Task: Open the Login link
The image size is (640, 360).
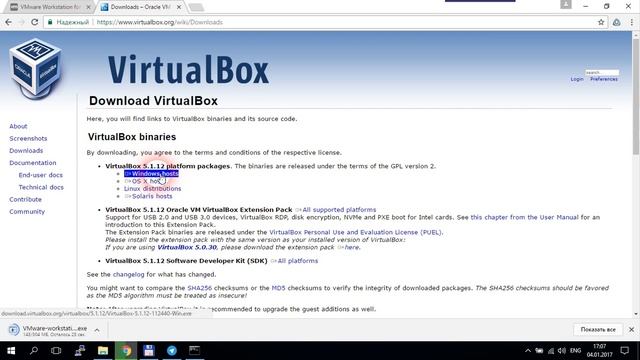Action: pos(577,79)
